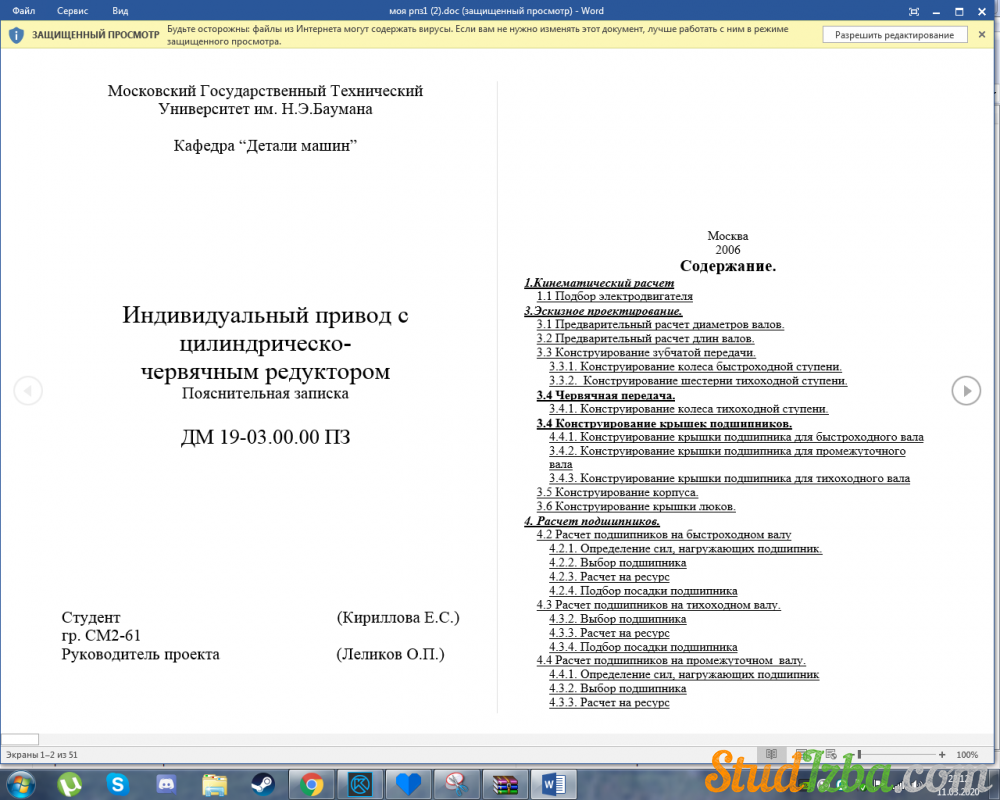
Task: Open link 4. Расчет подшипников
Action: point(592,521)
